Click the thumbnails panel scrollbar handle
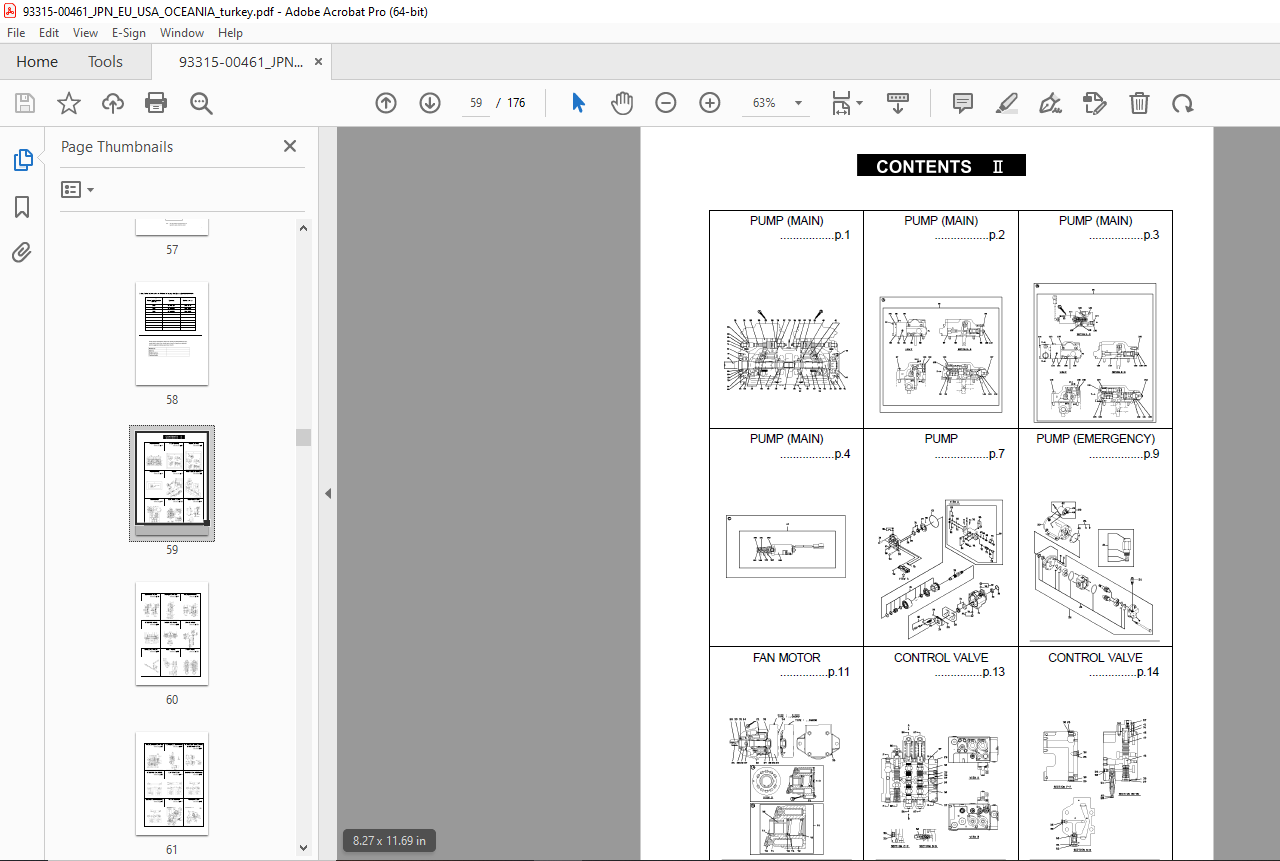Image resolution: width=1280 pixels, height=861 pixels. (303, 437)
